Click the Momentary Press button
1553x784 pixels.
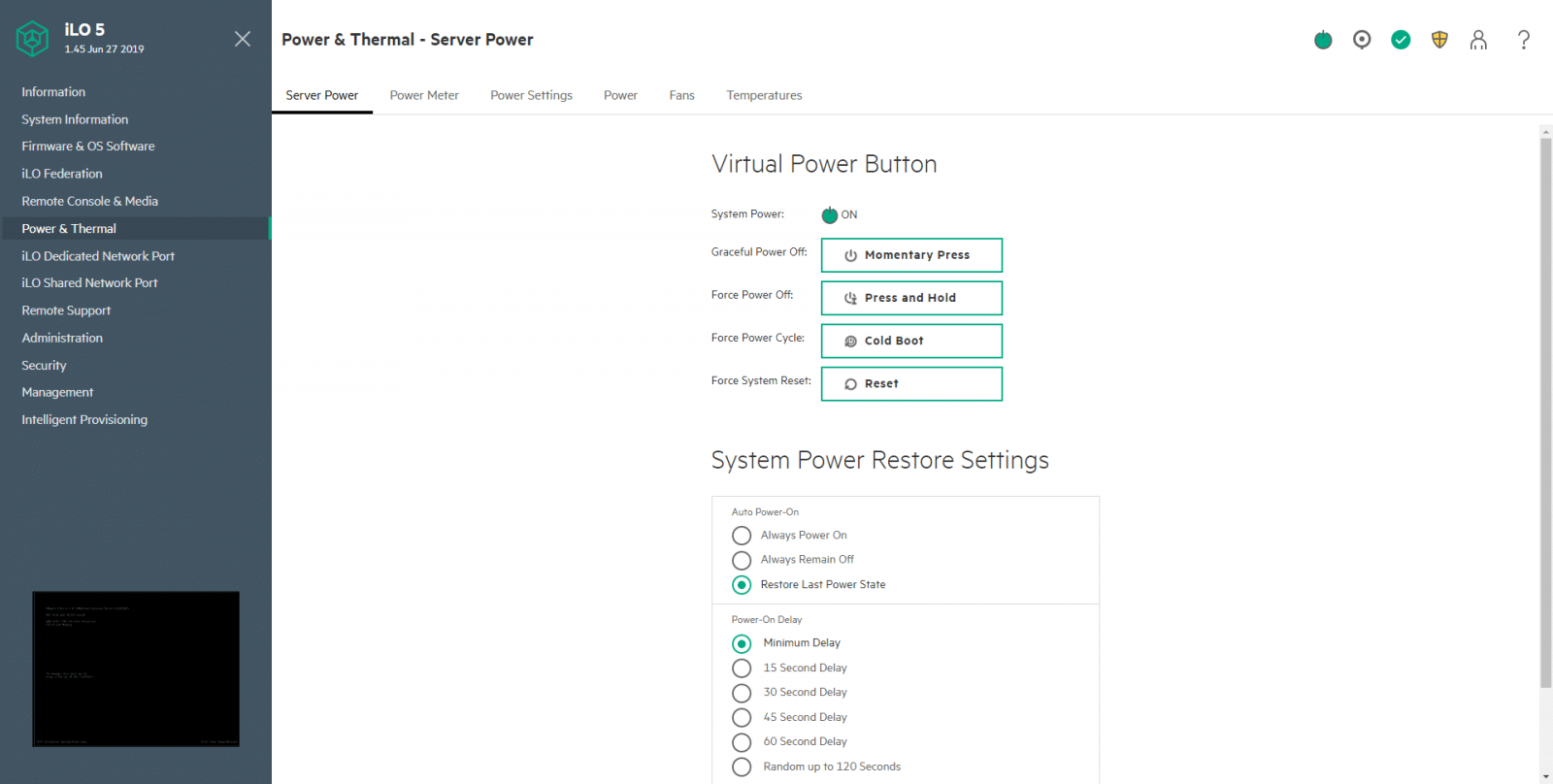[911, 255]
